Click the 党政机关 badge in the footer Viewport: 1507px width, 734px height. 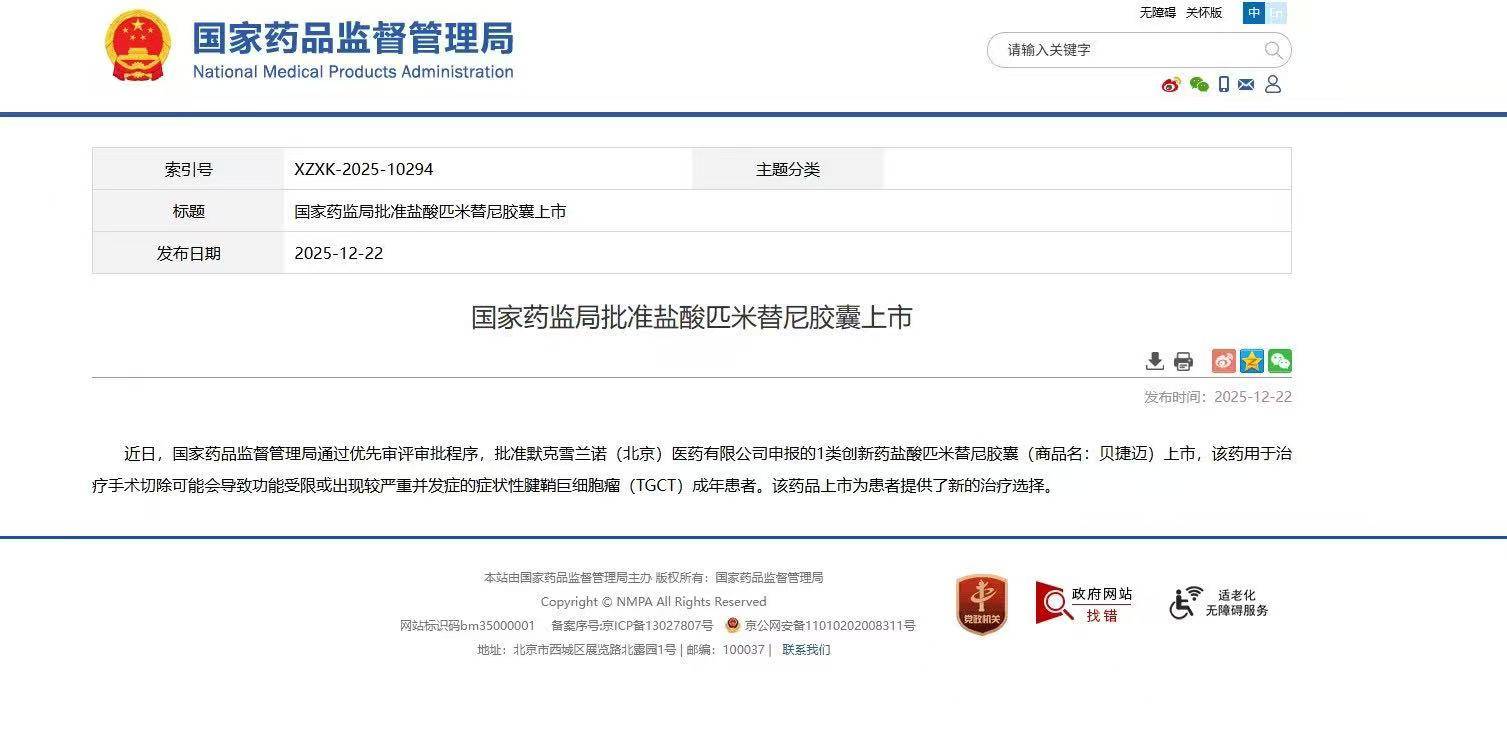(x=980, y=604)
